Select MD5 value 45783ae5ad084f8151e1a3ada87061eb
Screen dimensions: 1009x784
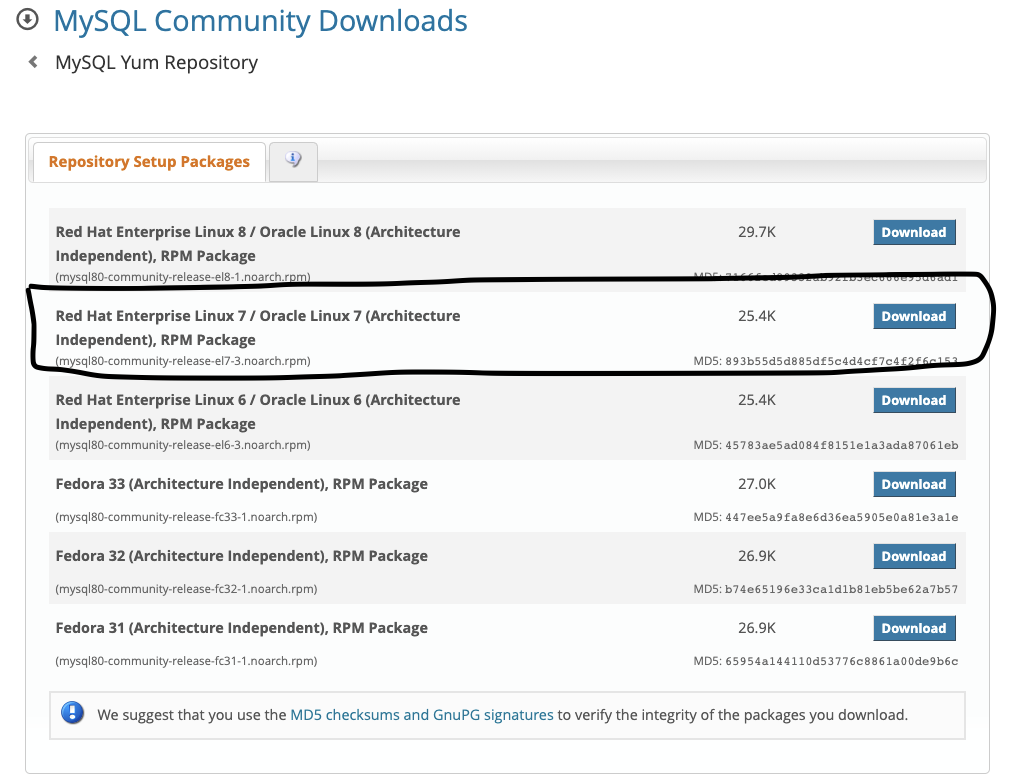click(842, 445)
